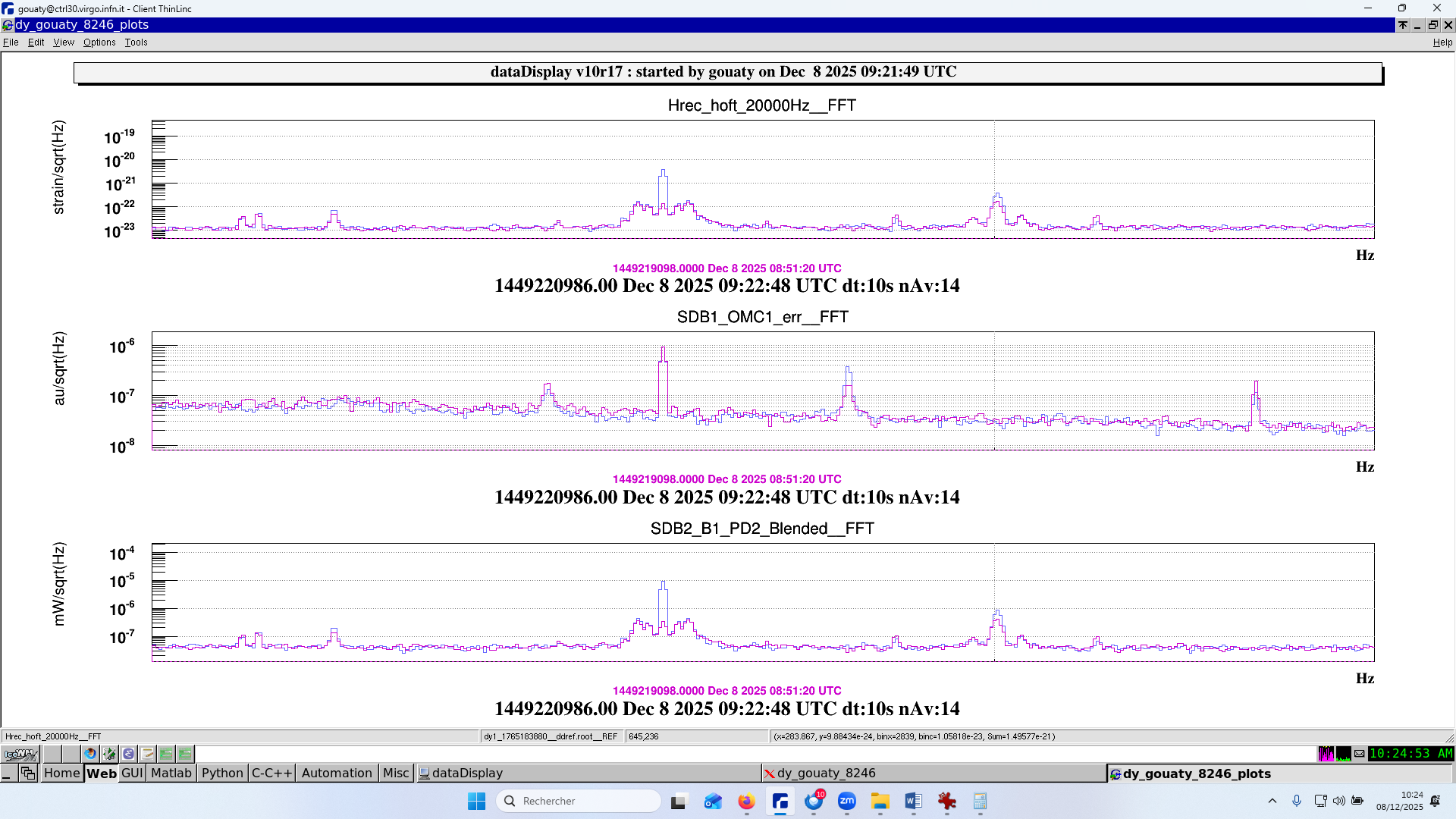Click the Windows volume tray icon
Viewport: 1456px width, 819px height.
point(1338,801)
